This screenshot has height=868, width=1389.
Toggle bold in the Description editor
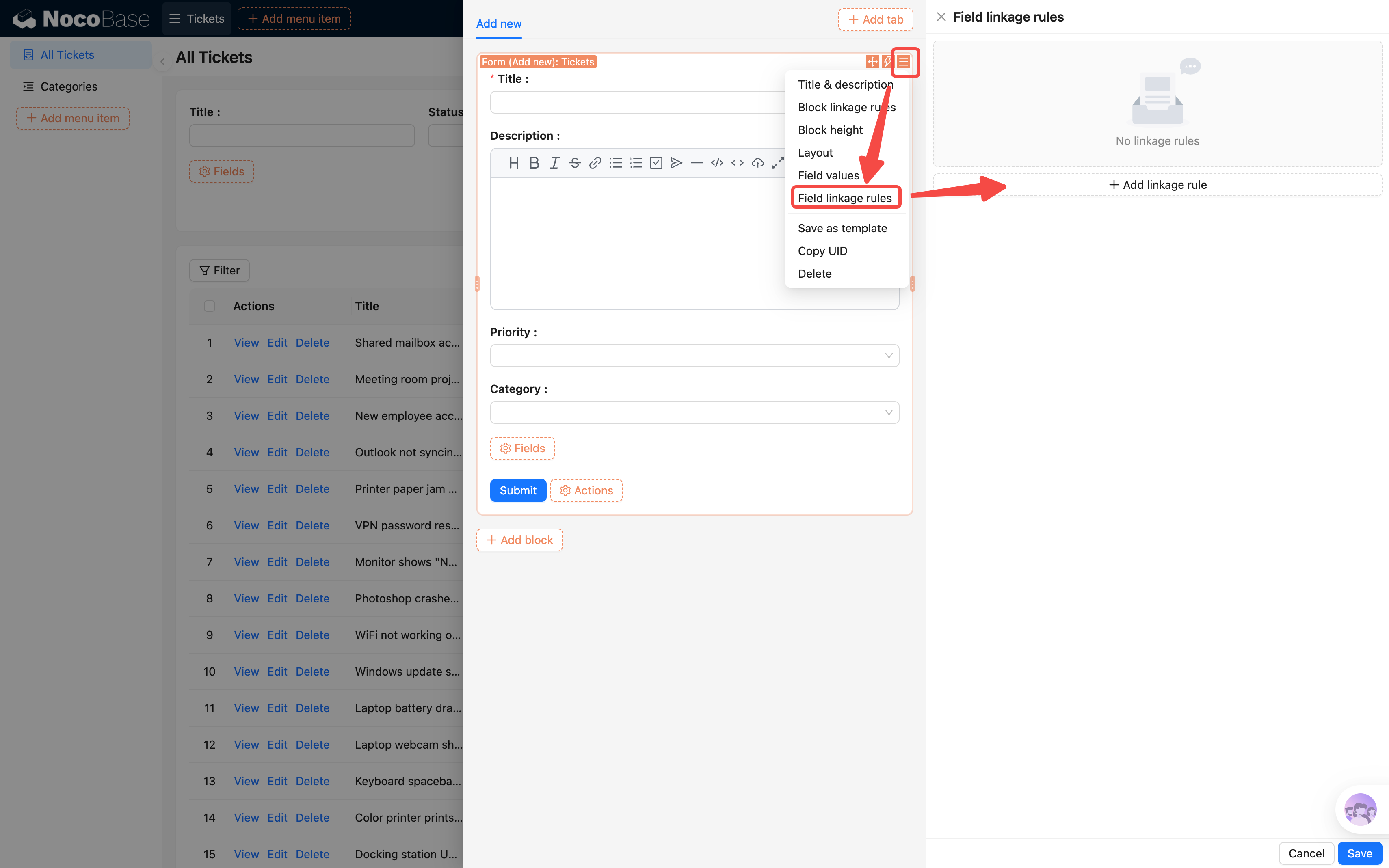tap(534, 163)
